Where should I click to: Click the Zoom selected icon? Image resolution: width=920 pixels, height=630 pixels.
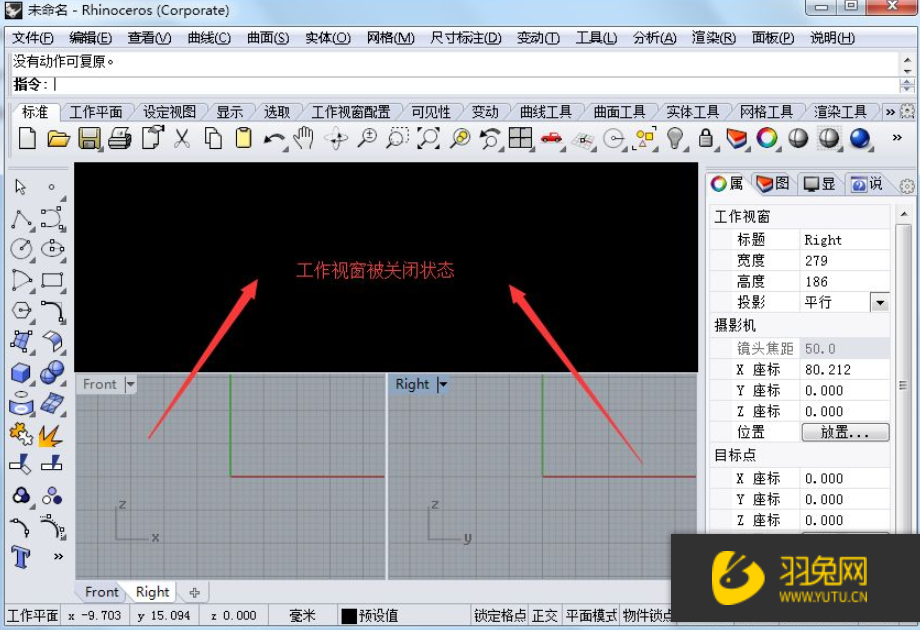click(460, 139)
